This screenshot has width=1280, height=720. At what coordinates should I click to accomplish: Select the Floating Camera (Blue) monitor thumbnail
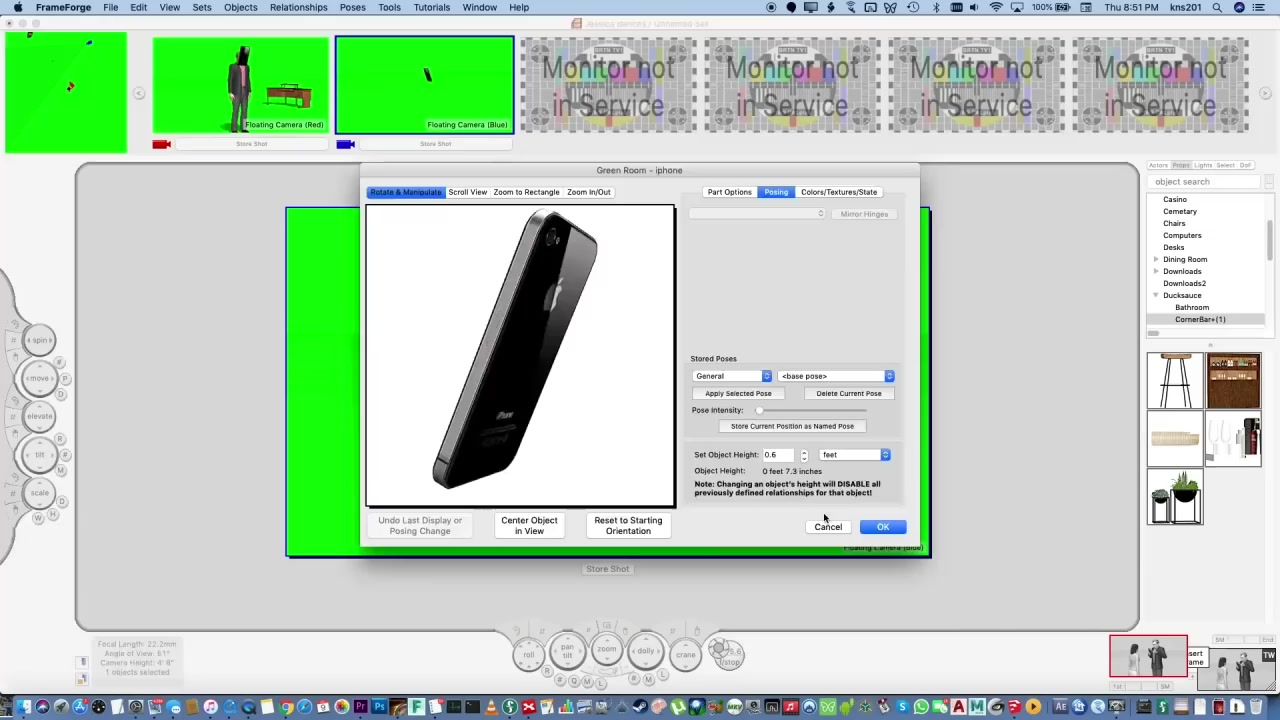424,85
